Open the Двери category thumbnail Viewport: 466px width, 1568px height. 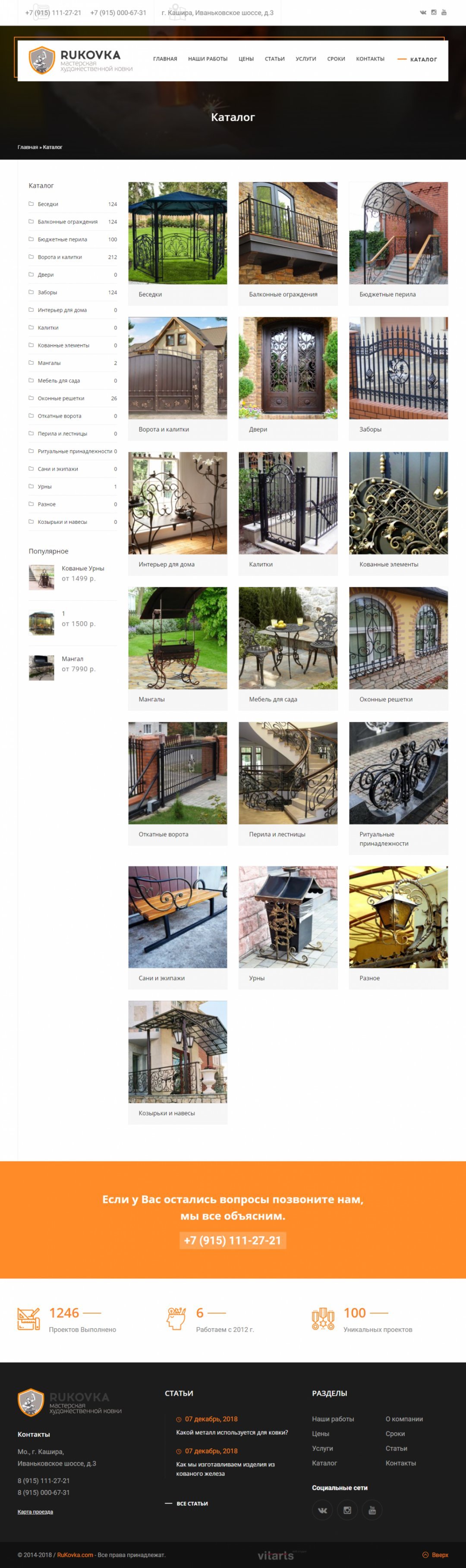[x=288, y=368]
